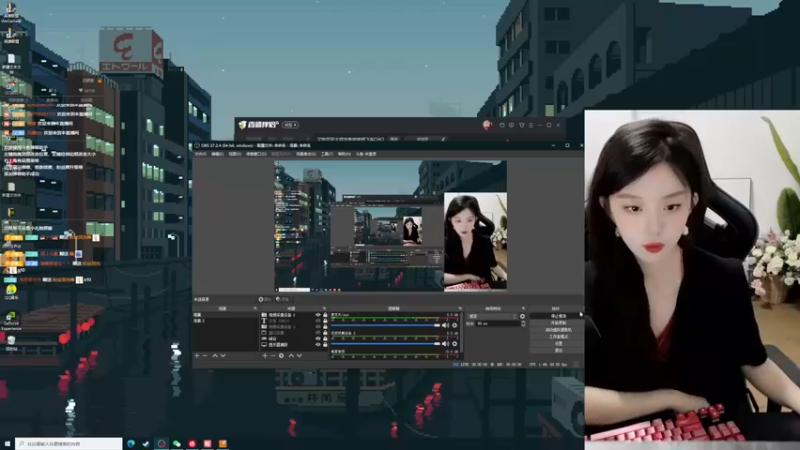Open the Scene Collection menu in OBS
The height and width of the screenshot is (450, 800).
(306, 154)
